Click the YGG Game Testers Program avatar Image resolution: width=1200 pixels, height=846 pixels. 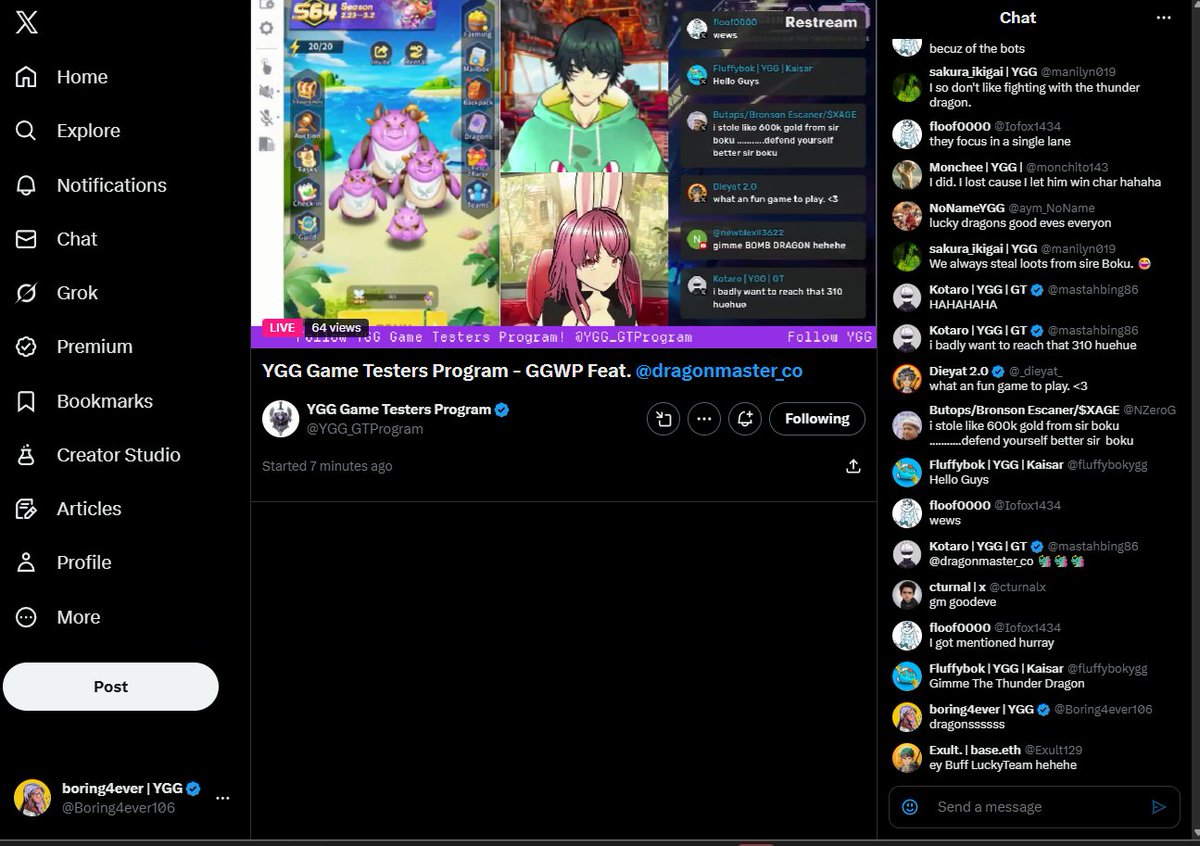(281, 419)
